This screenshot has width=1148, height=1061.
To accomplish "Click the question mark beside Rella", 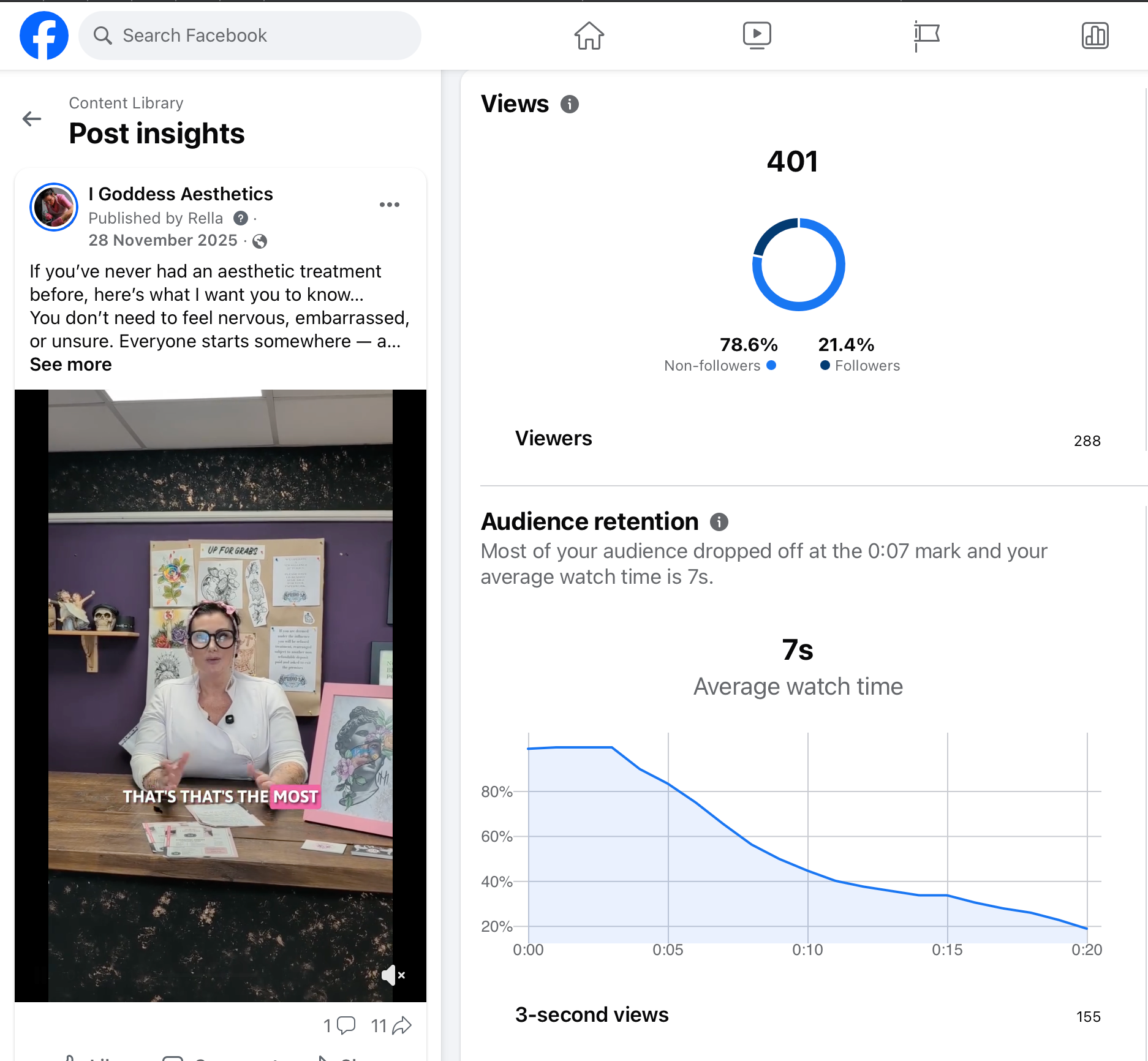I will 241,218.
